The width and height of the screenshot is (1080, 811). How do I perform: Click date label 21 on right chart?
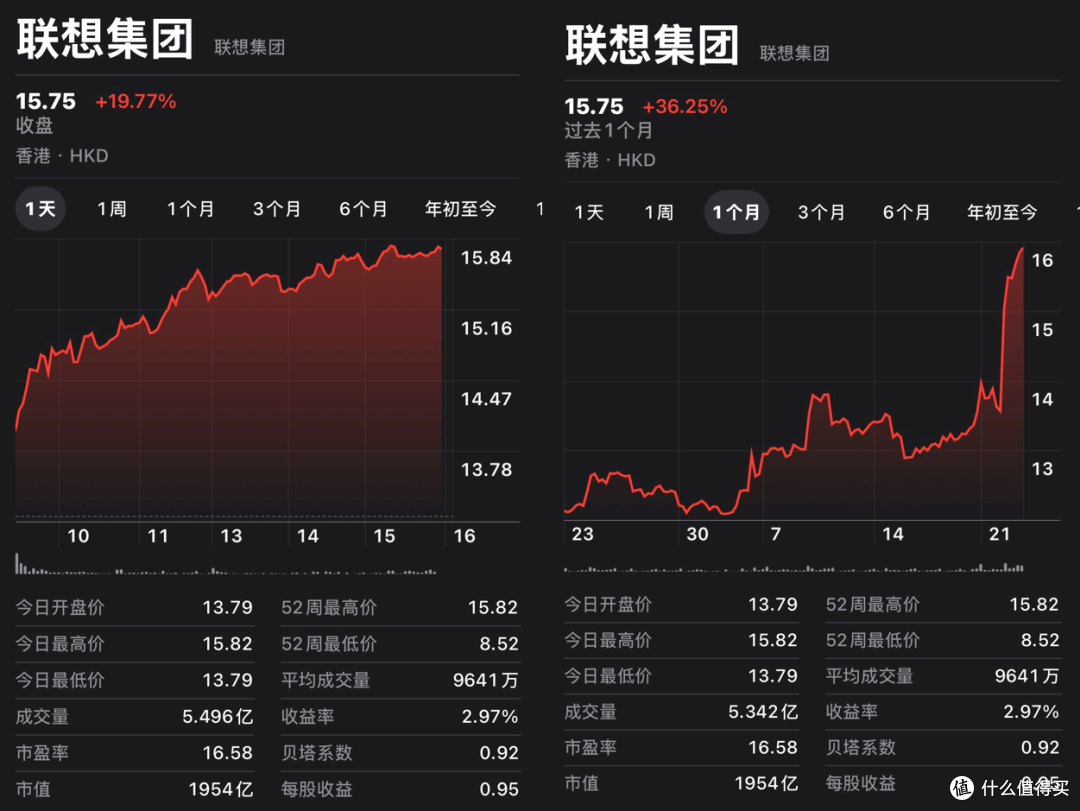click(x=999, y=534)
